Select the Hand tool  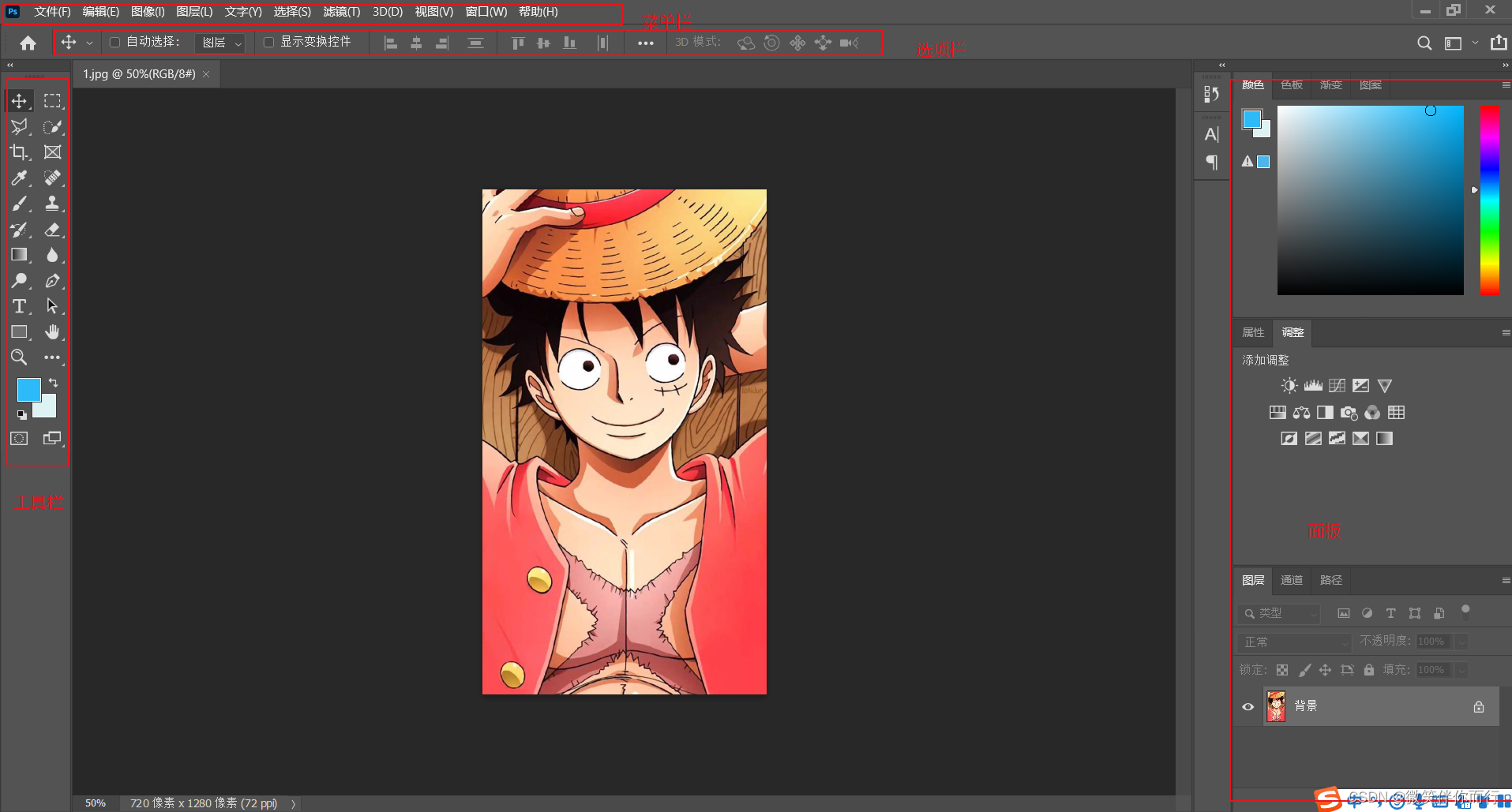pyautogui.click(x=52, y=332)
